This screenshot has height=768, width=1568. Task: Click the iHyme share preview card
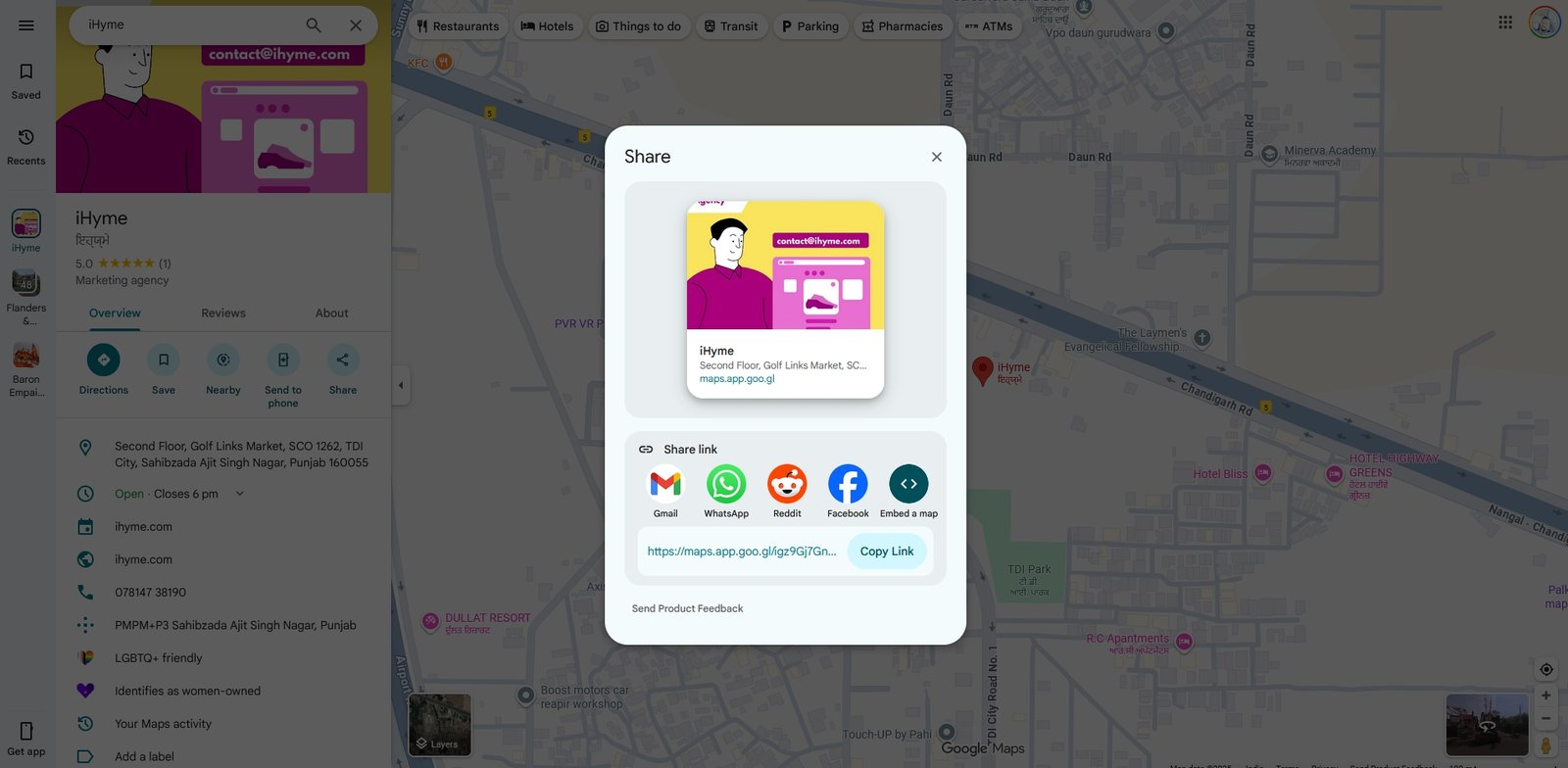click(785, 300)
